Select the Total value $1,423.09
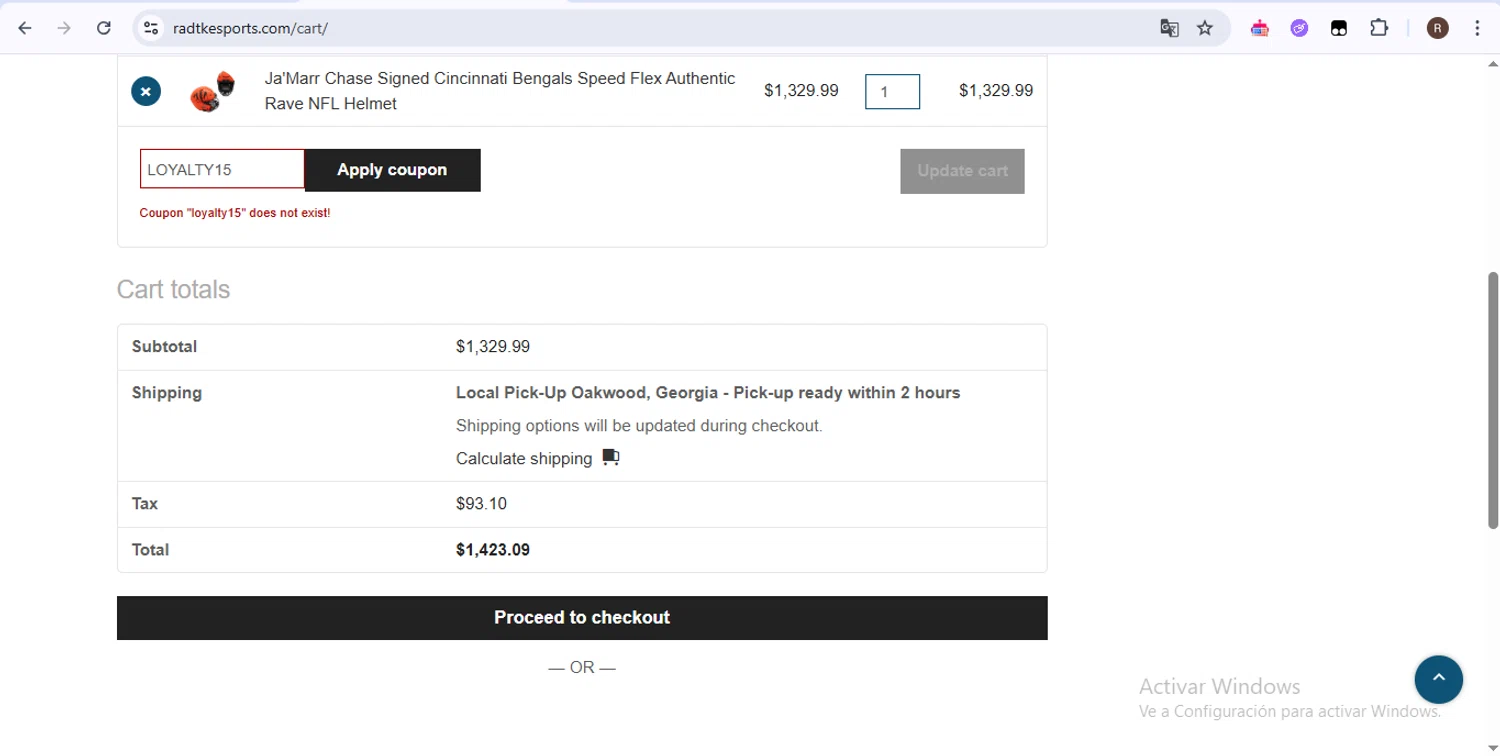Screen dimensions: 1500x756 [x=493, y=550]
